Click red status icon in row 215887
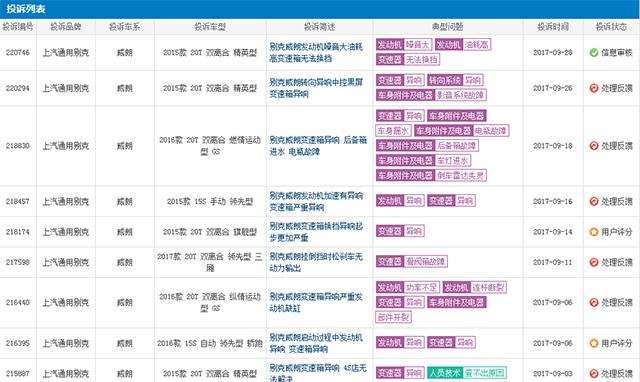 [594, 373]
